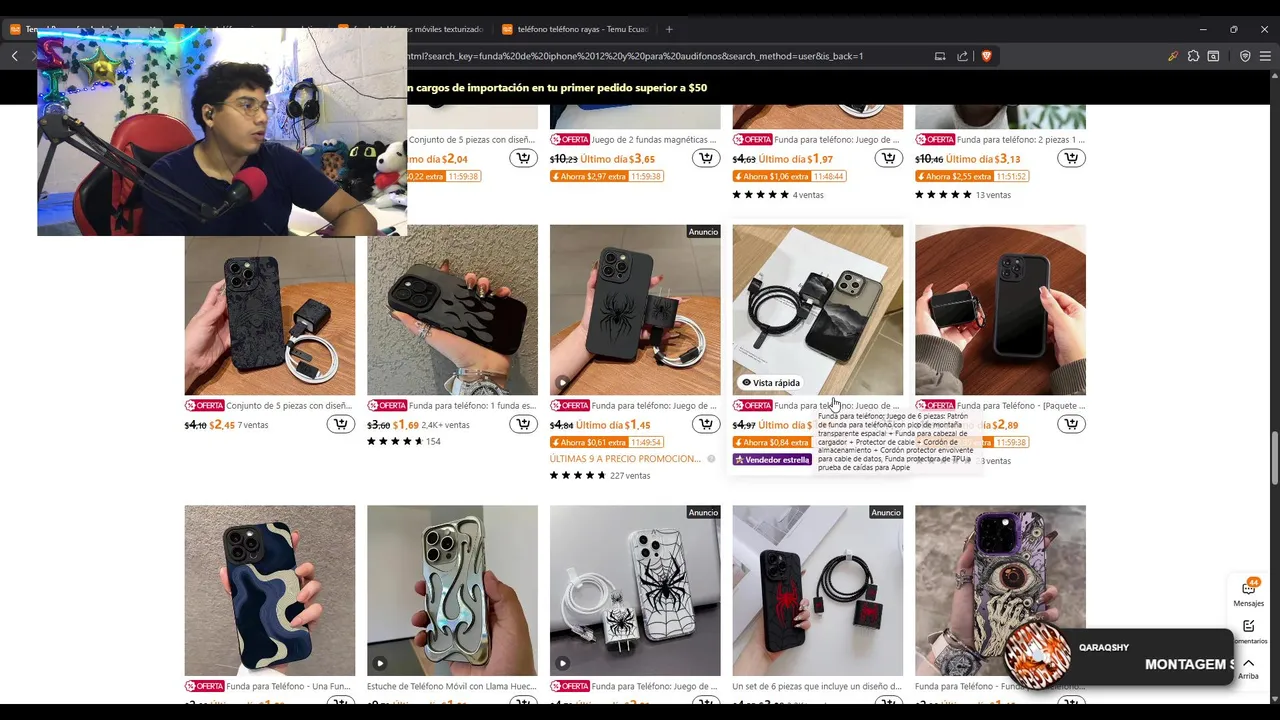1280x720 pixels.
Task: Open a new browser tab
Action: tap(669, 29)
